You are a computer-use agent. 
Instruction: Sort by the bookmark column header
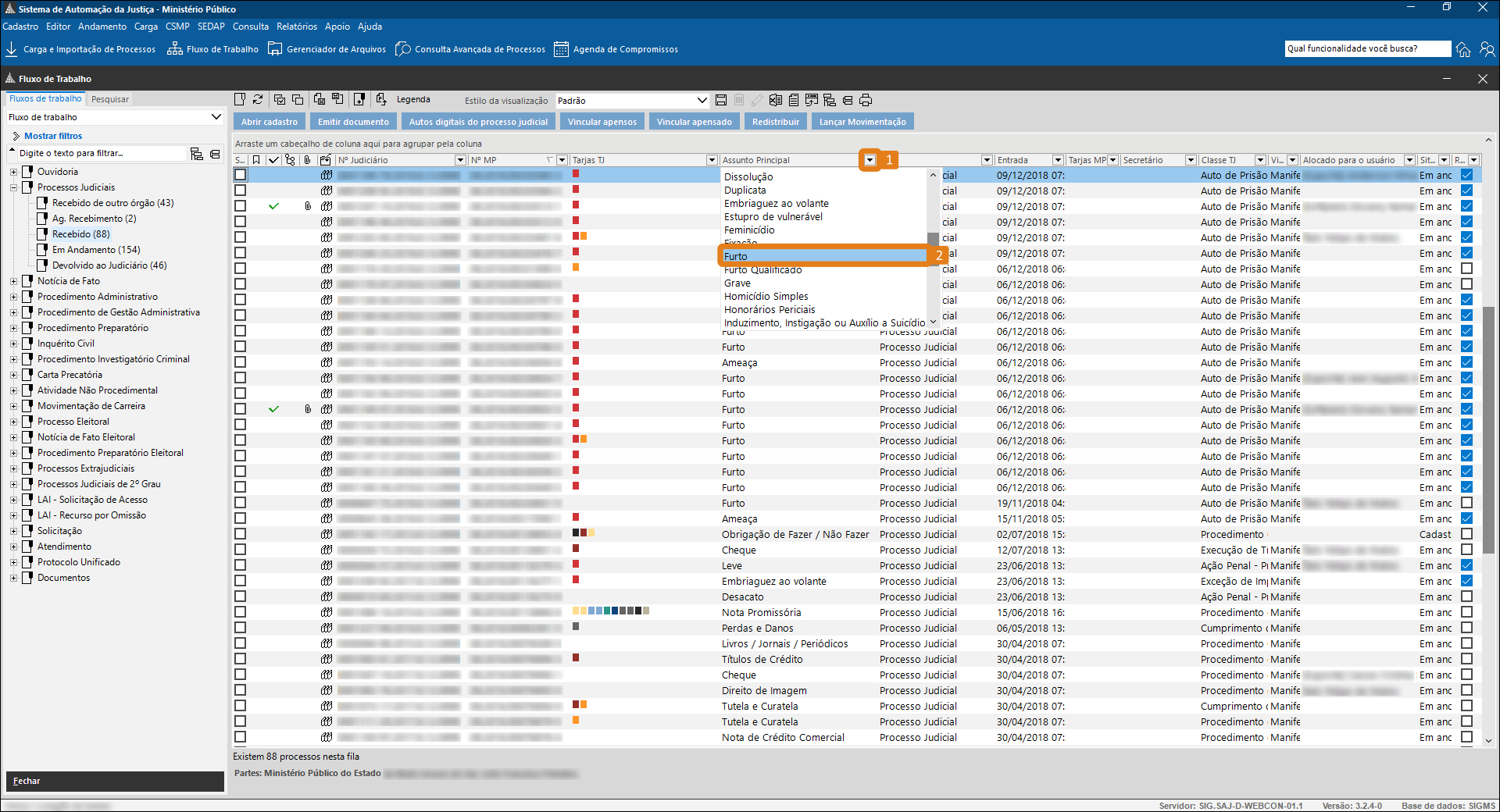tap(256, 160)
